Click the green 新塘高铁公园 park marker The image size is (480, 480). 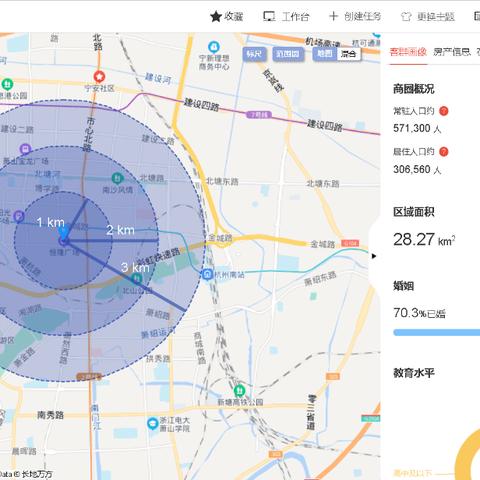coord(239,390)
